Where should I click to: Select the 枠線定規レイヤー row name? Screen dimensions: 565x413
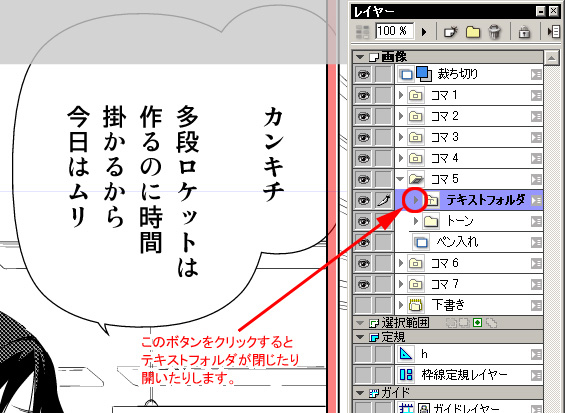464,375
